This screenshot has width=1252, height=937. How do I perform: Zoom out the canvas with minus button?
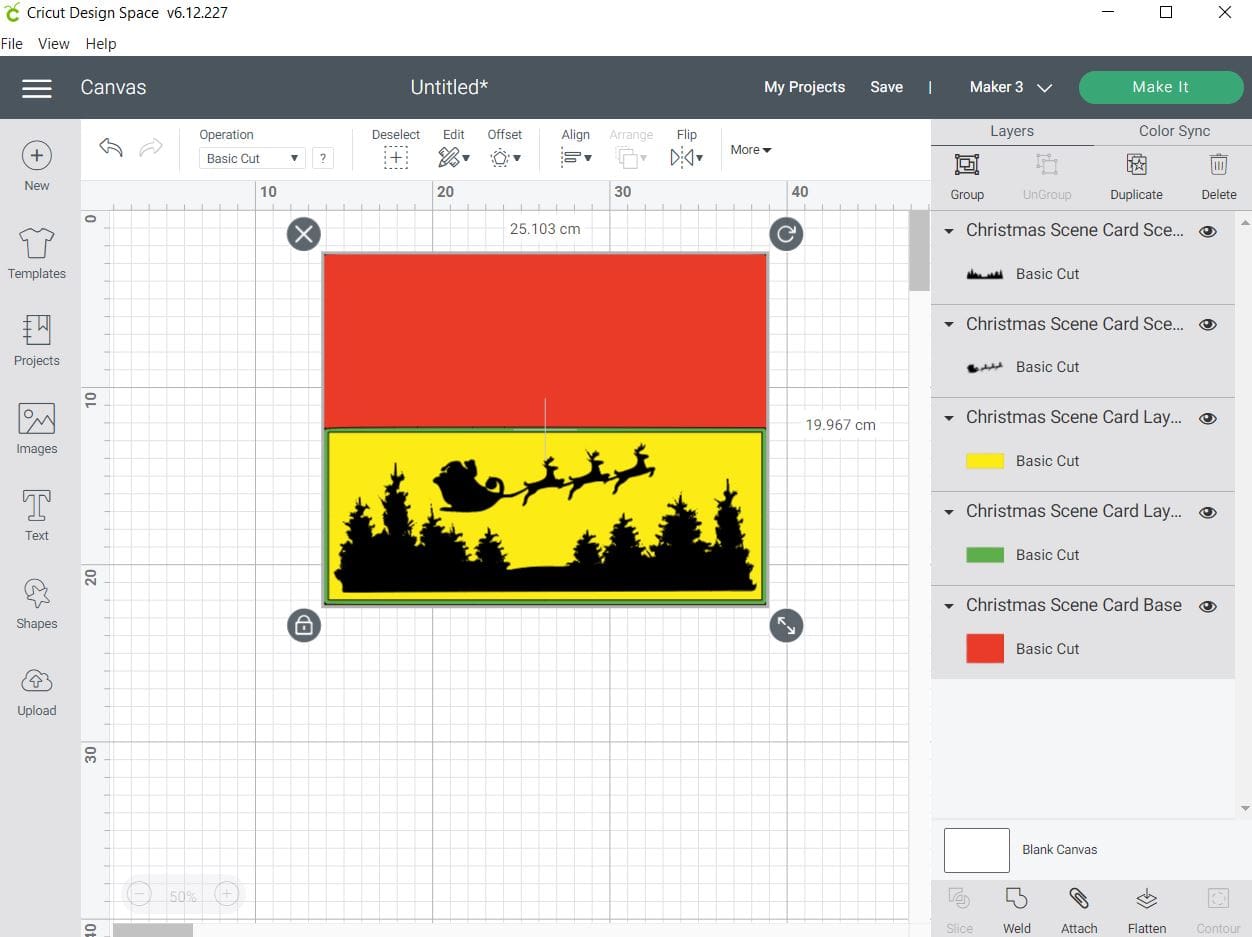[139, 895]
